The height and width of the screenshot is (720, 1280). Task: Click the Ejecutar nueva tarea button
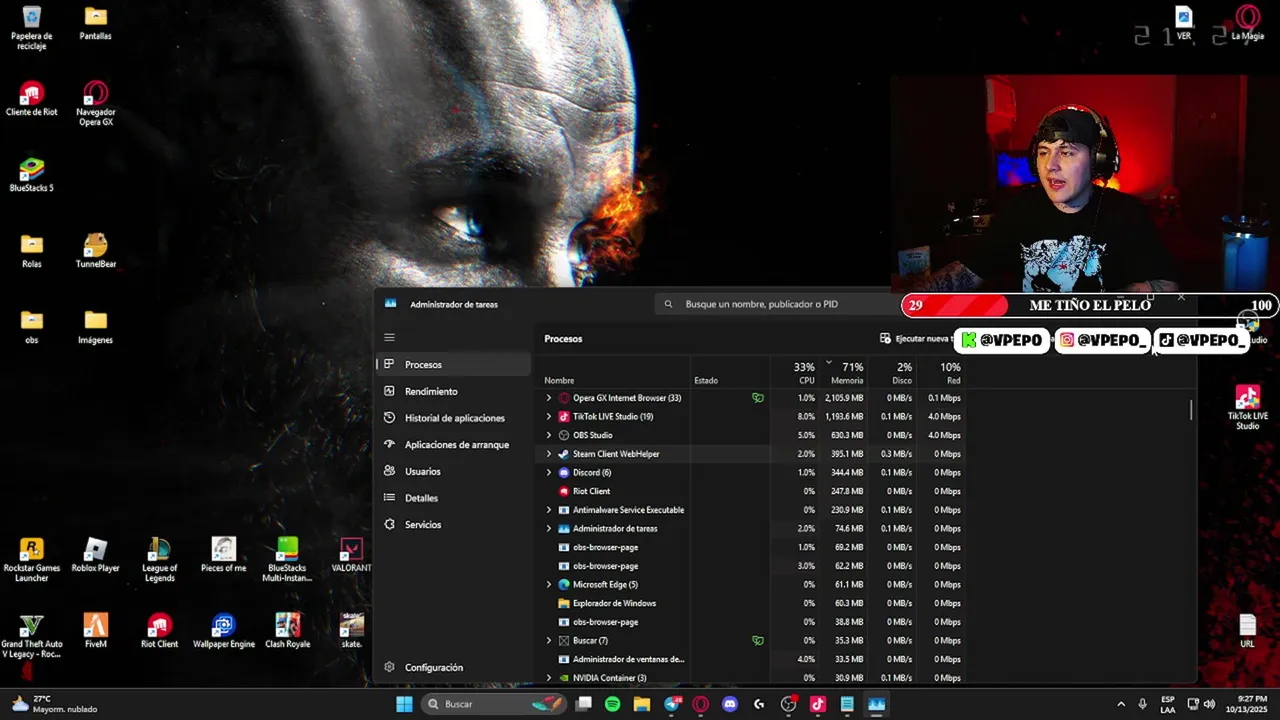point(915,339)
